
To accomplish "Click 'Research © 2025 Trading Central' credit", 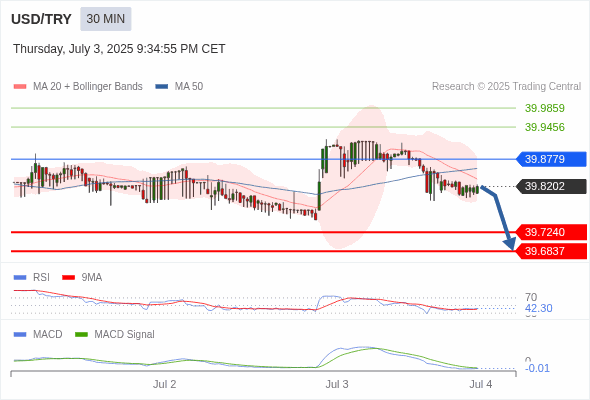I will click(x=506, y=87).
